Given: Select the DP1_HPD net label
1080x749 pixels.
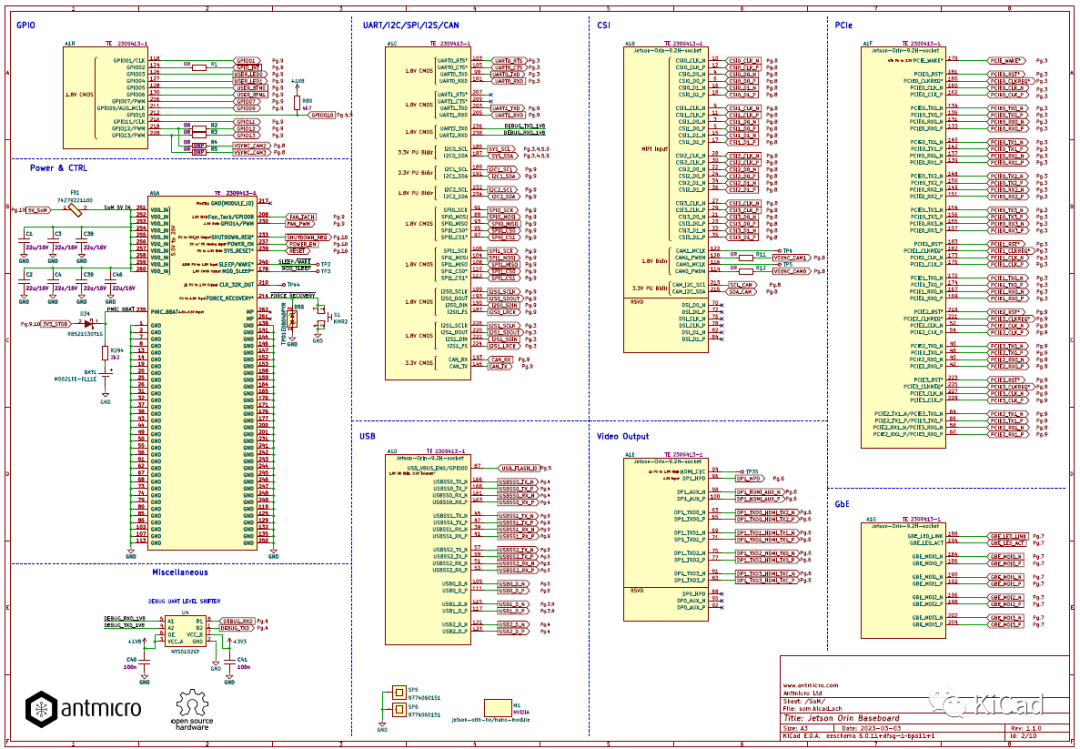Looking at the screenshot, I should (x=751, y=478).
